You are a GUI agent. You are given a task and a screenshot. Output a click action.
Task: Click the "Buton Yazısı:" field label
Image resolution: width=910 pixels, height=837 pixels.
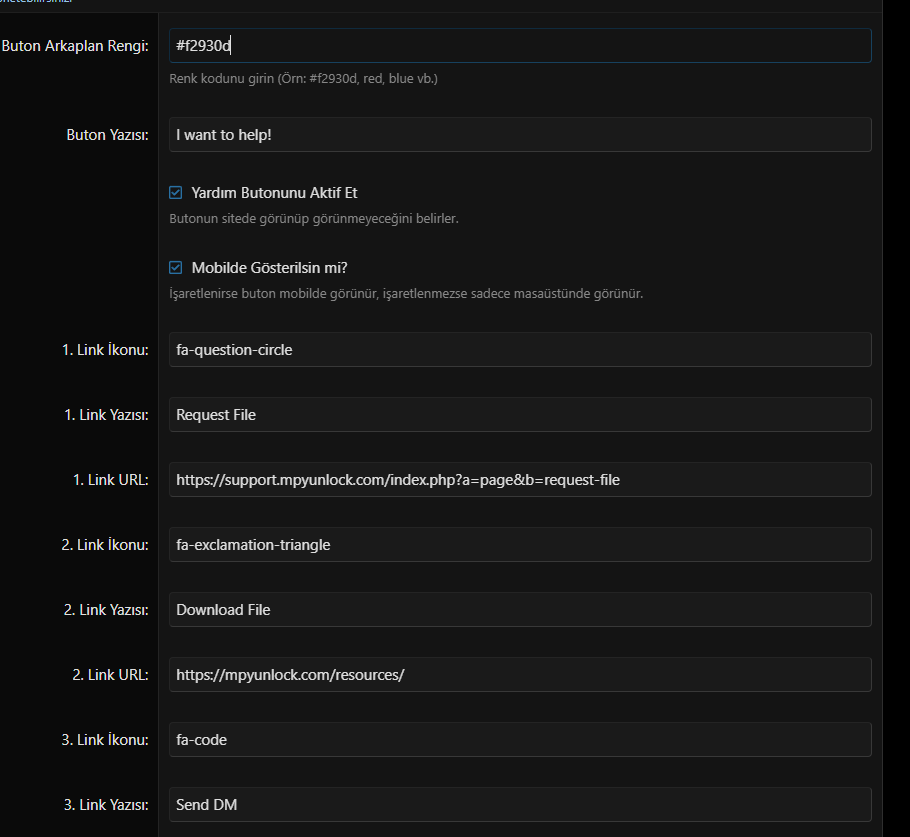coord(107,135)
